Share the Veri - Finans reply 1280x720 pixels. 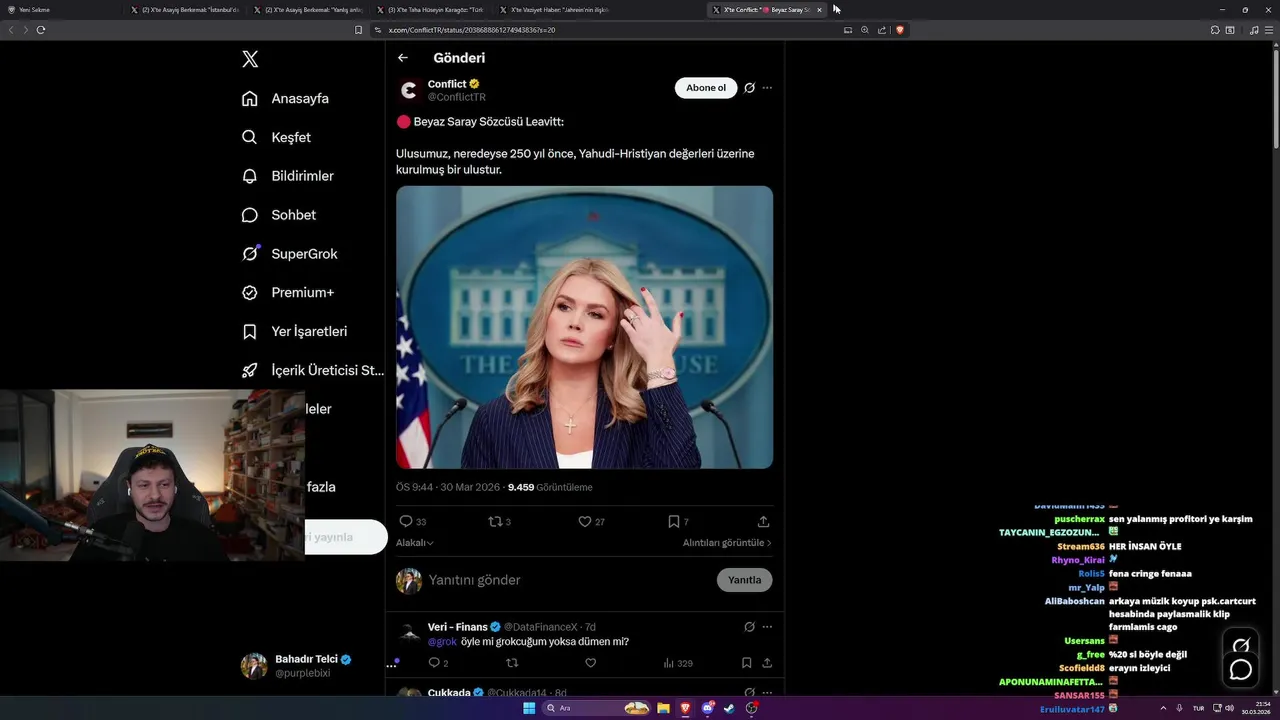point(767,663)
